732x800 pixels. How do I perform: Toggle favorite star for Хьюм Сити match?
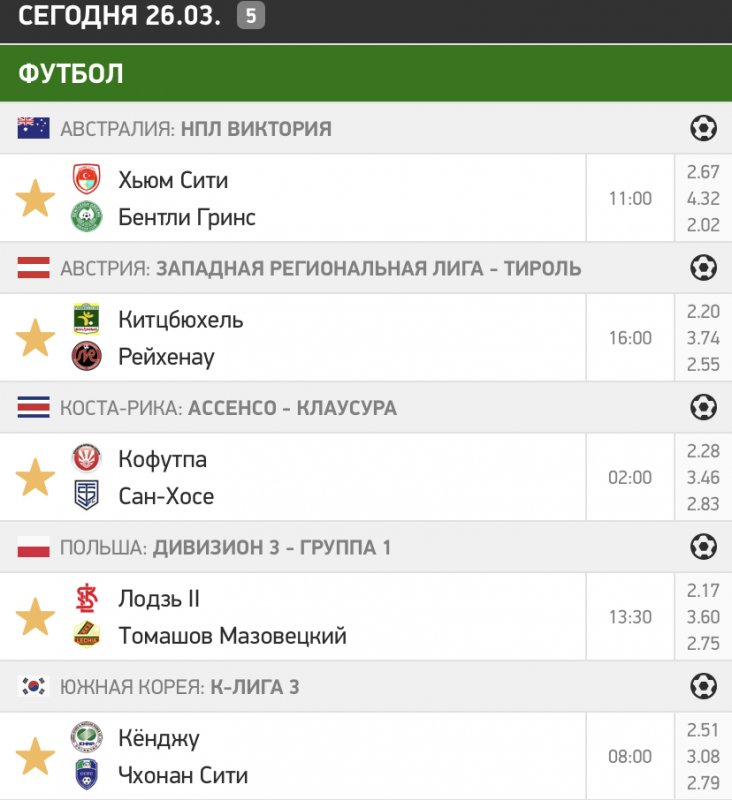35,199
